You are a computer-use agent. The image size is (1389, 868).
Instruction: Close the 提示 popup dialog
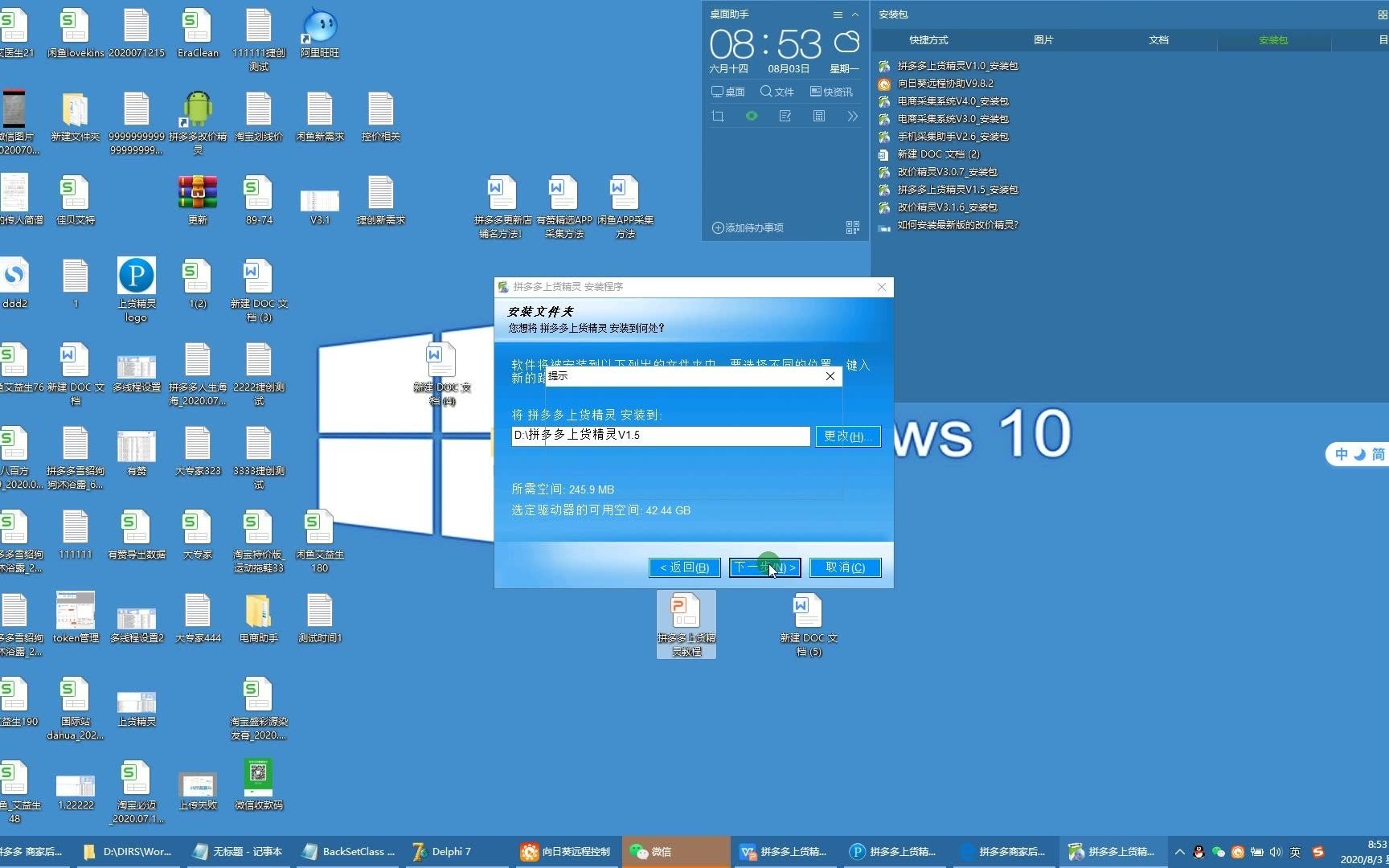(x=830, y=376)
